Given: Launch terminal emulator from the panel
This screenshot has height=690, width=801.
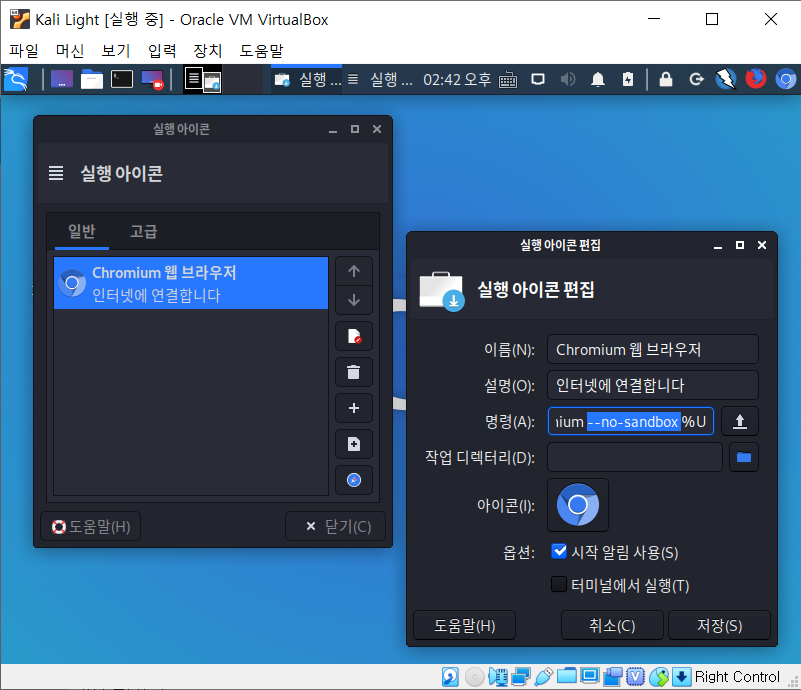Looking at the screenshot, I should [x=122, y=80].
